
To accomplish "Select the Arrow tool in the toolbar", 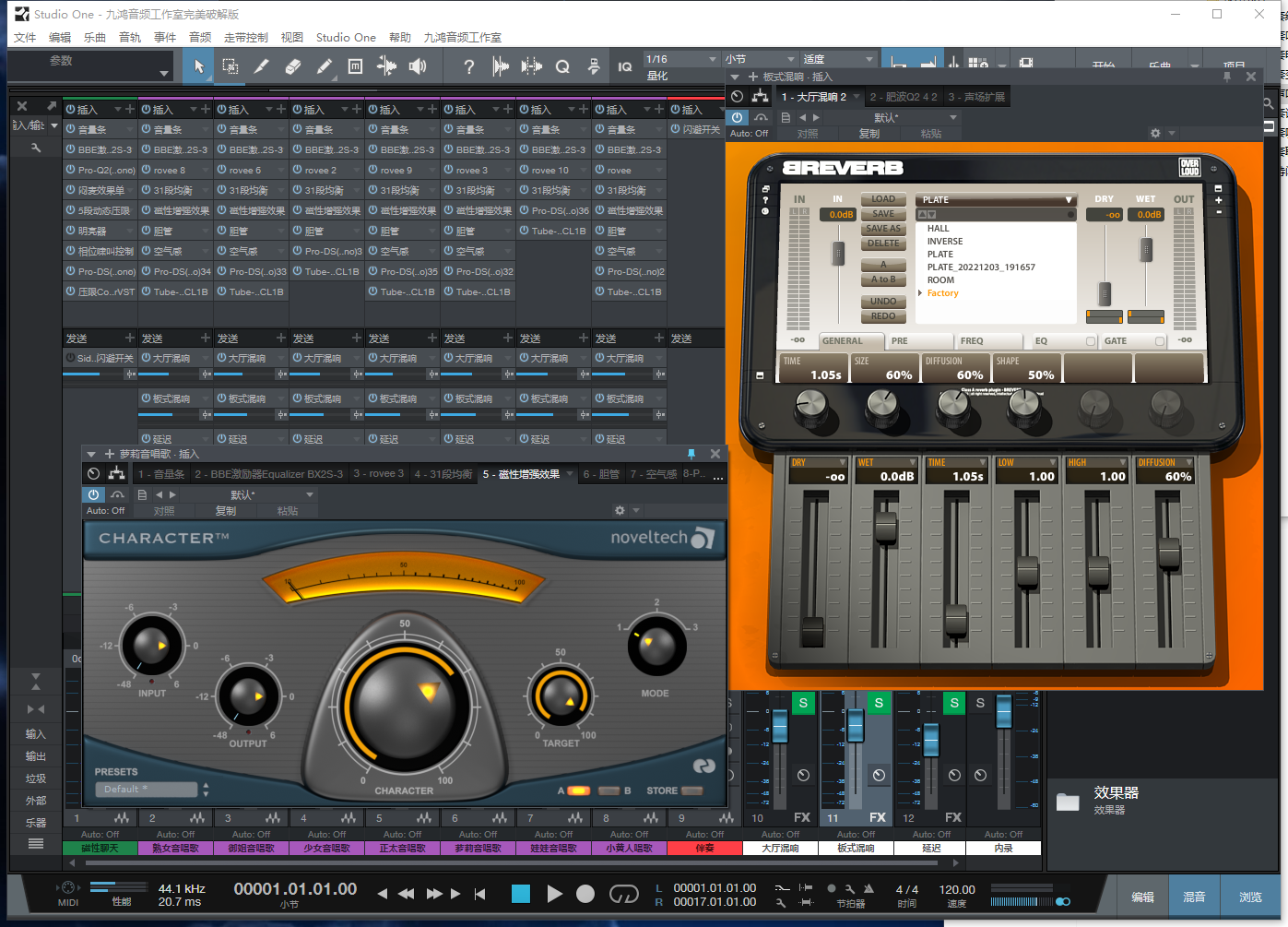I will (199, 66).
